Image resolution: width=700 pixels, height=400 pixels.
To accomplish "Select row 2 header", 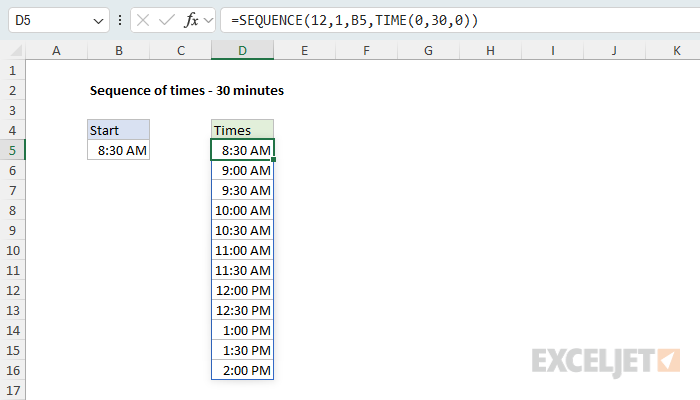I will 12,91.
